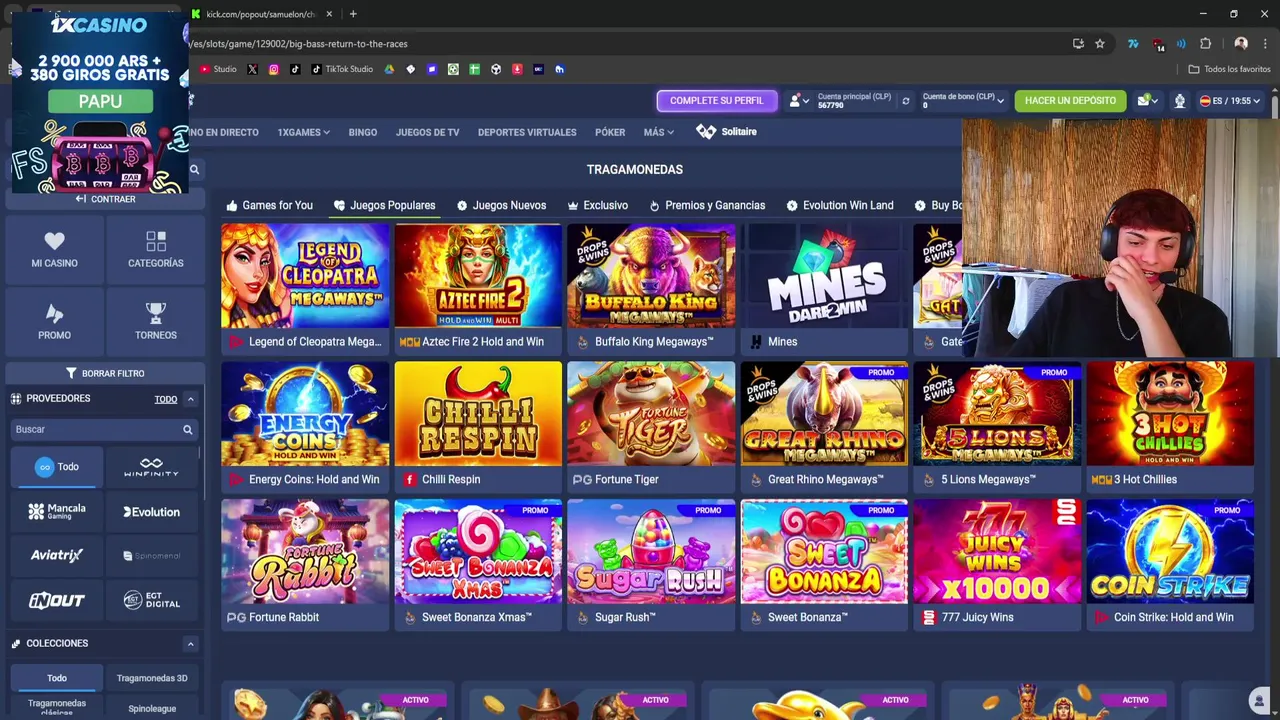The height and width of the screenshot is (720, 1280).
Task: Open the Sweet Bonanza game thumbnail
Action: 824,552
